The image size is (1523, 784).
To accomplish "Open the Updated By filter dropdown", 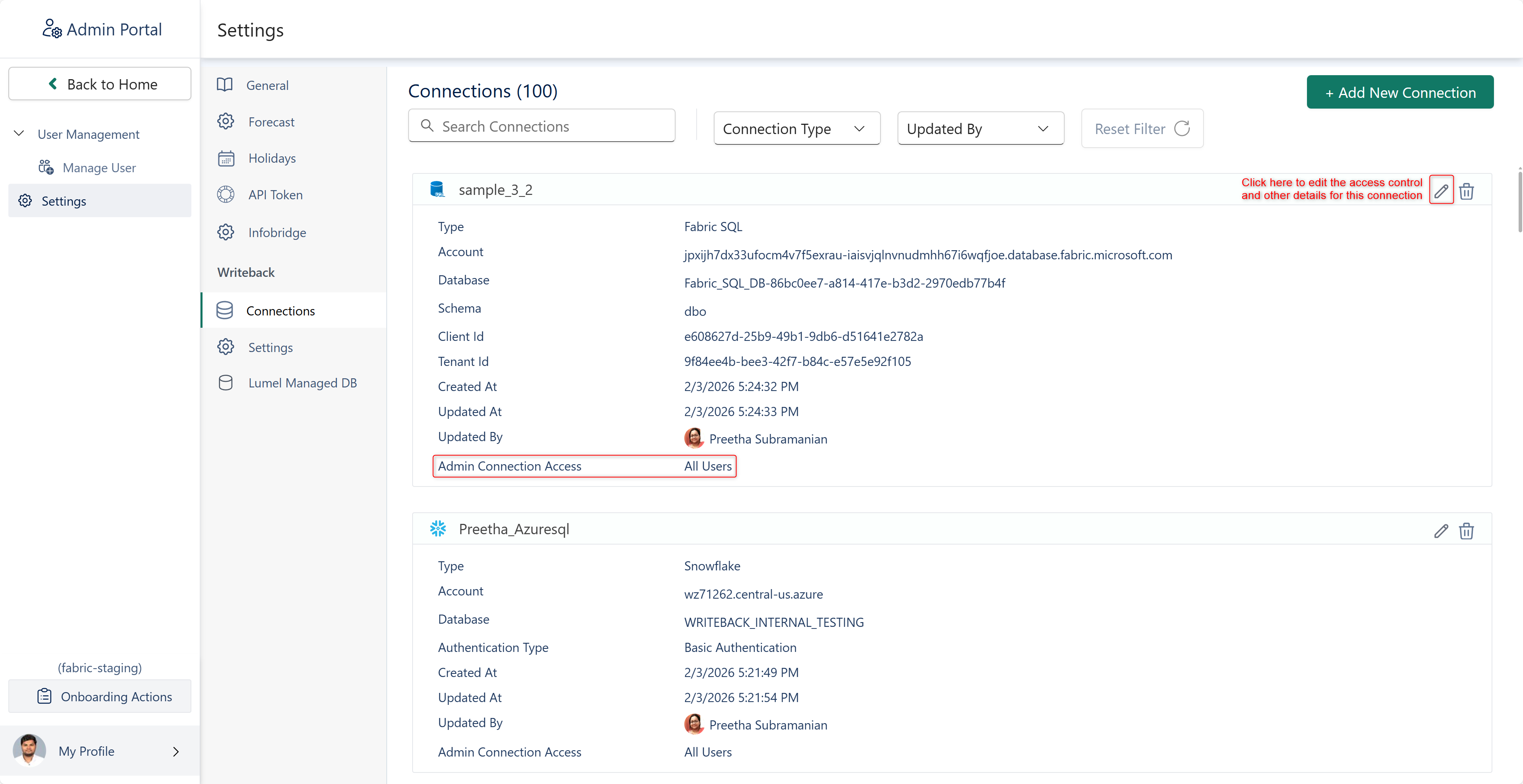I will coord(980,128).
